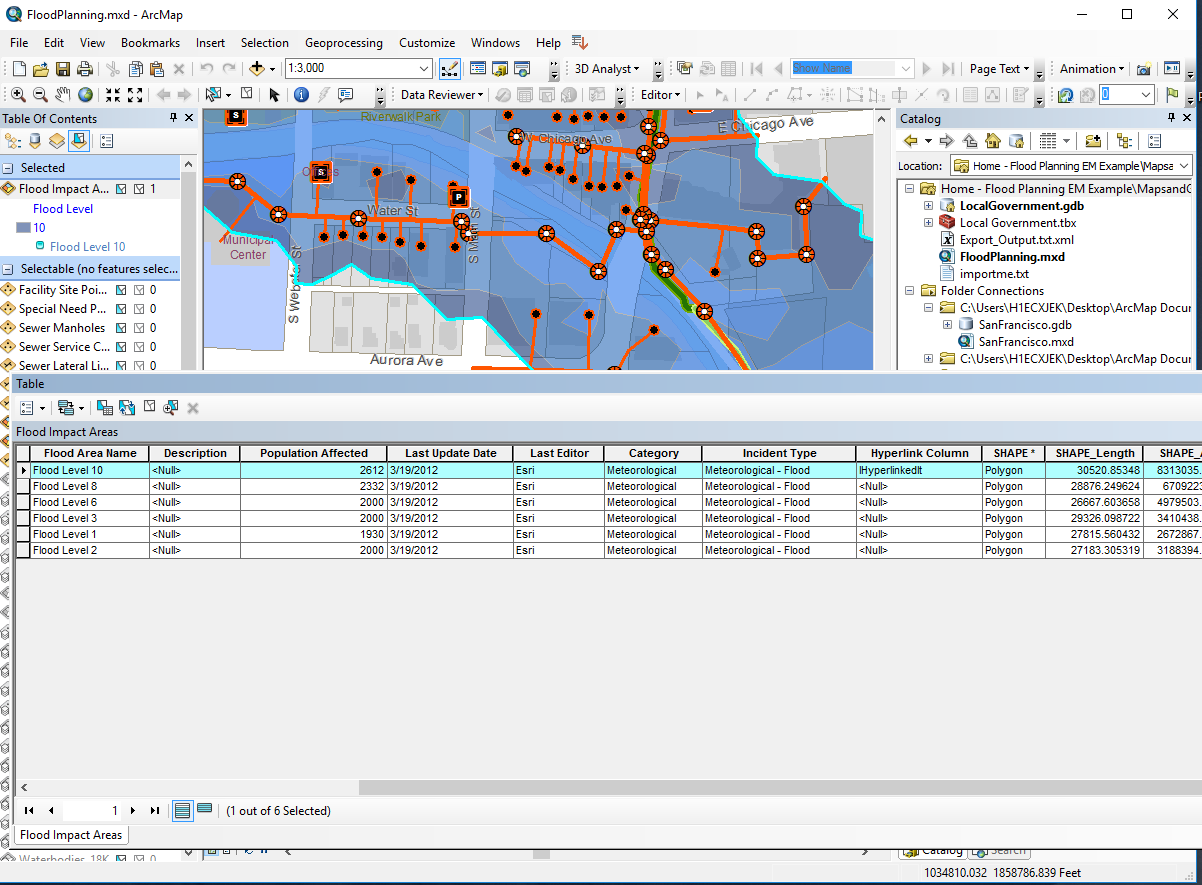The image size is (1202, 885).
Task: Open the Editor Toolbar icon
Action: pyautogui.click(x=449, y=69)
